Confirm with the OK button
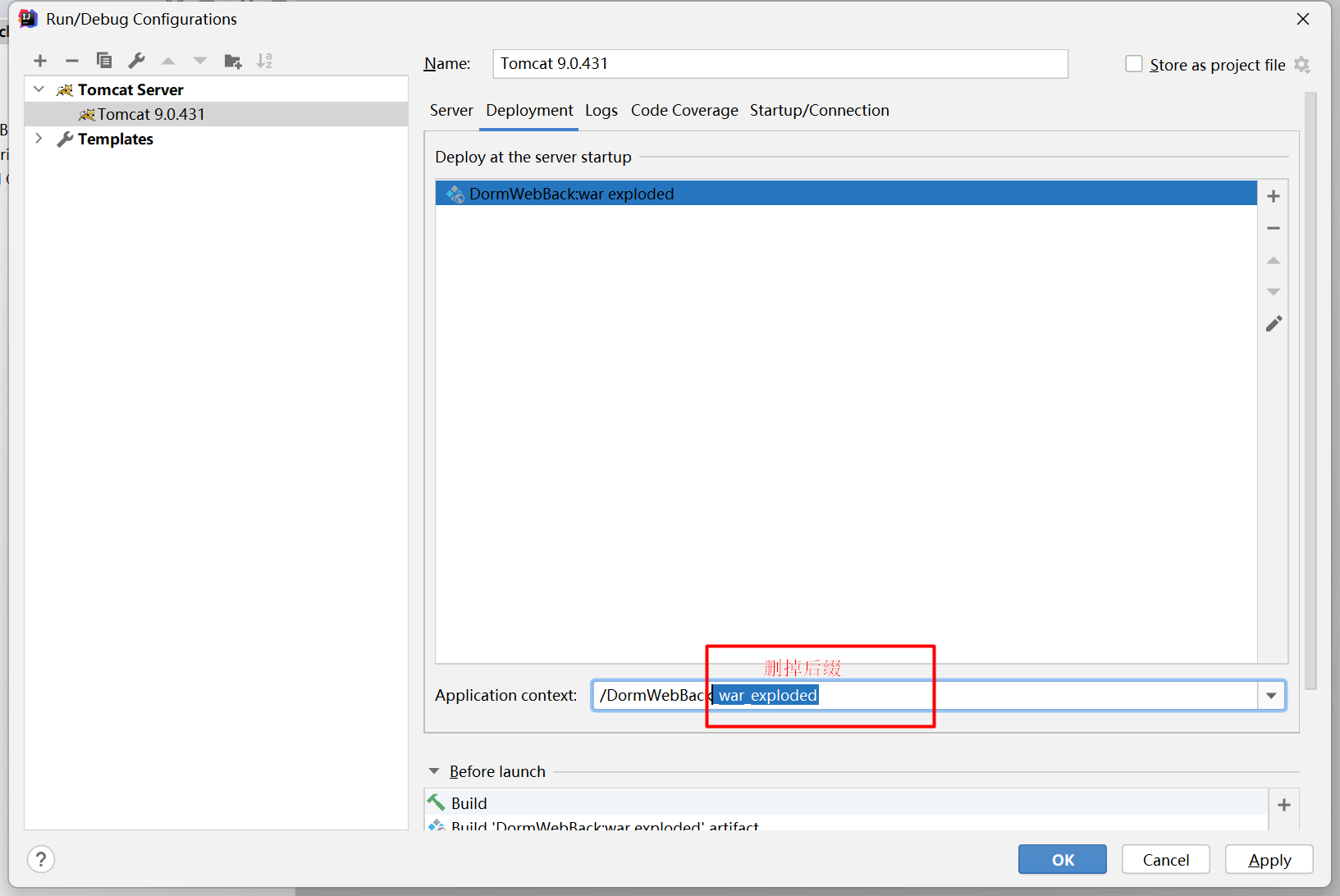 (x=1063, y=859)
